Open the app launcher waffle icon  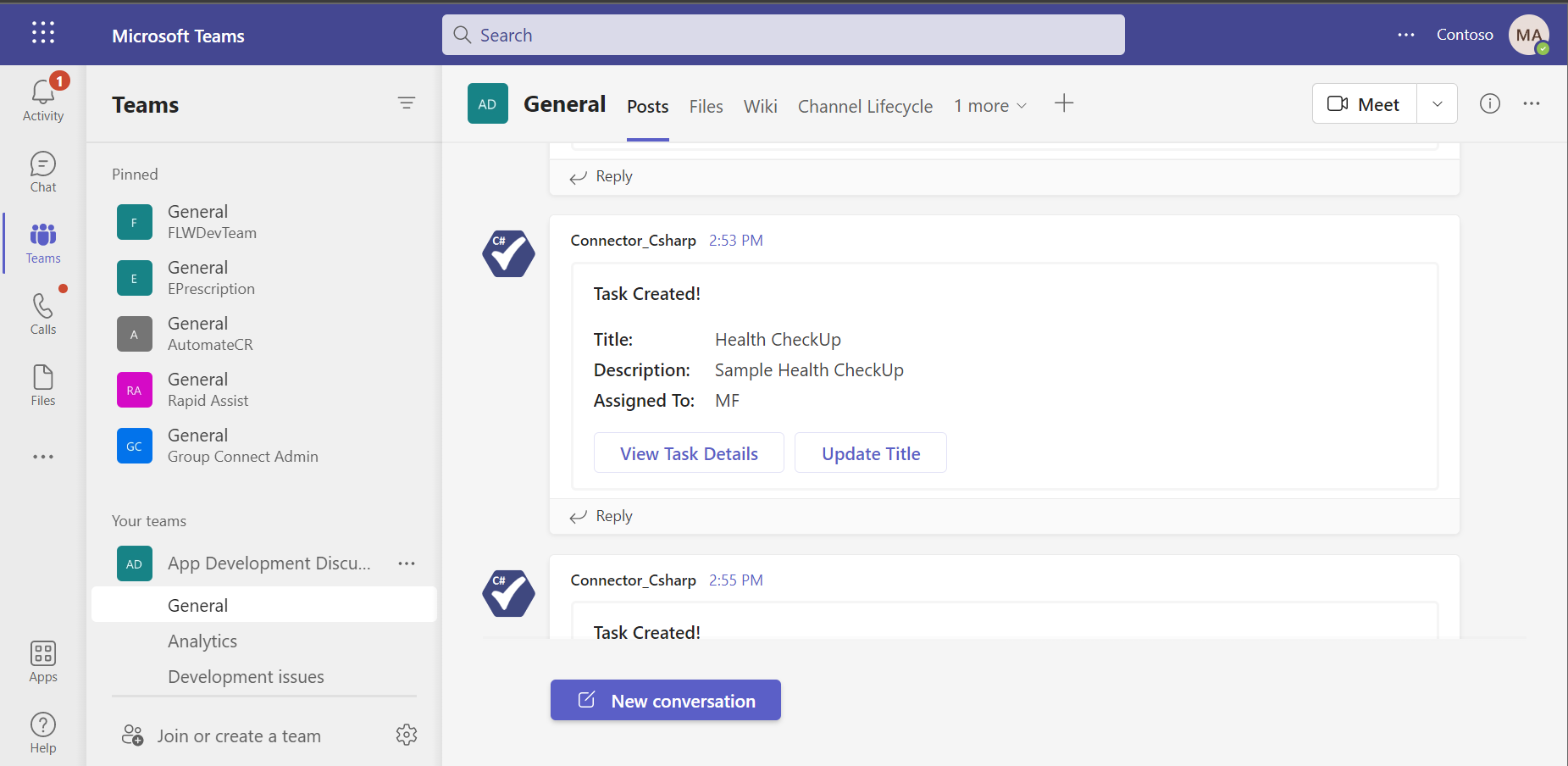pyautogui.click(x=43, y=33)
